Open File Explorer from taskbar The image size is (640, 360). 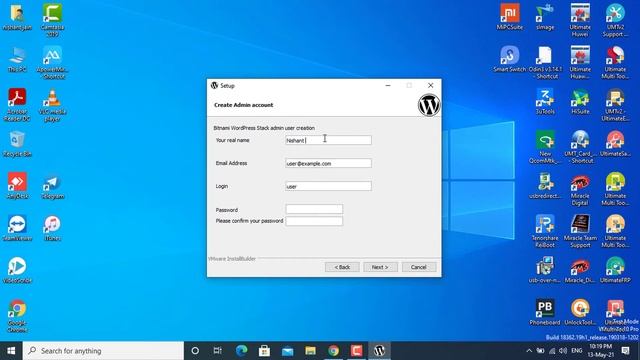point(310,351)
